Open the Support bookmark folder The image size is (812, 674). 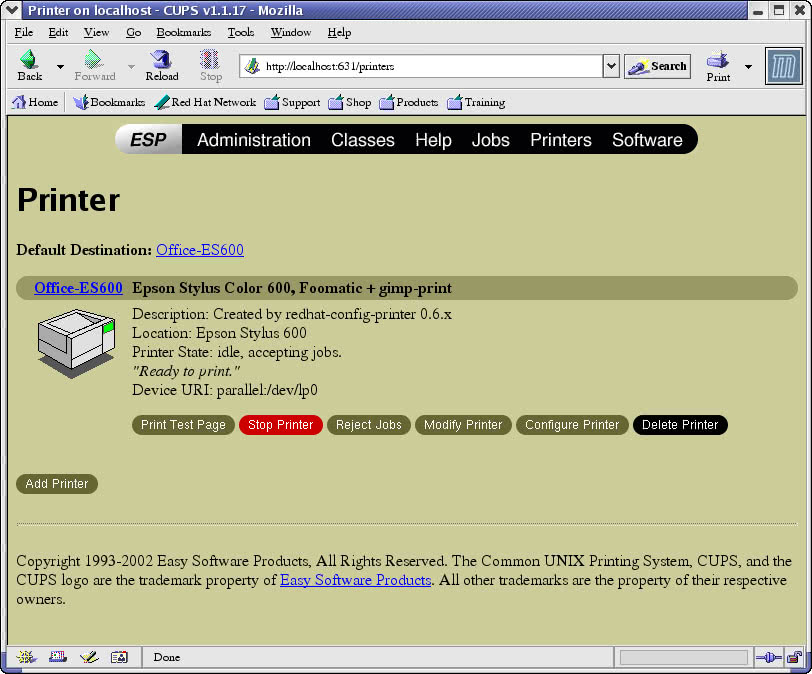292,102
